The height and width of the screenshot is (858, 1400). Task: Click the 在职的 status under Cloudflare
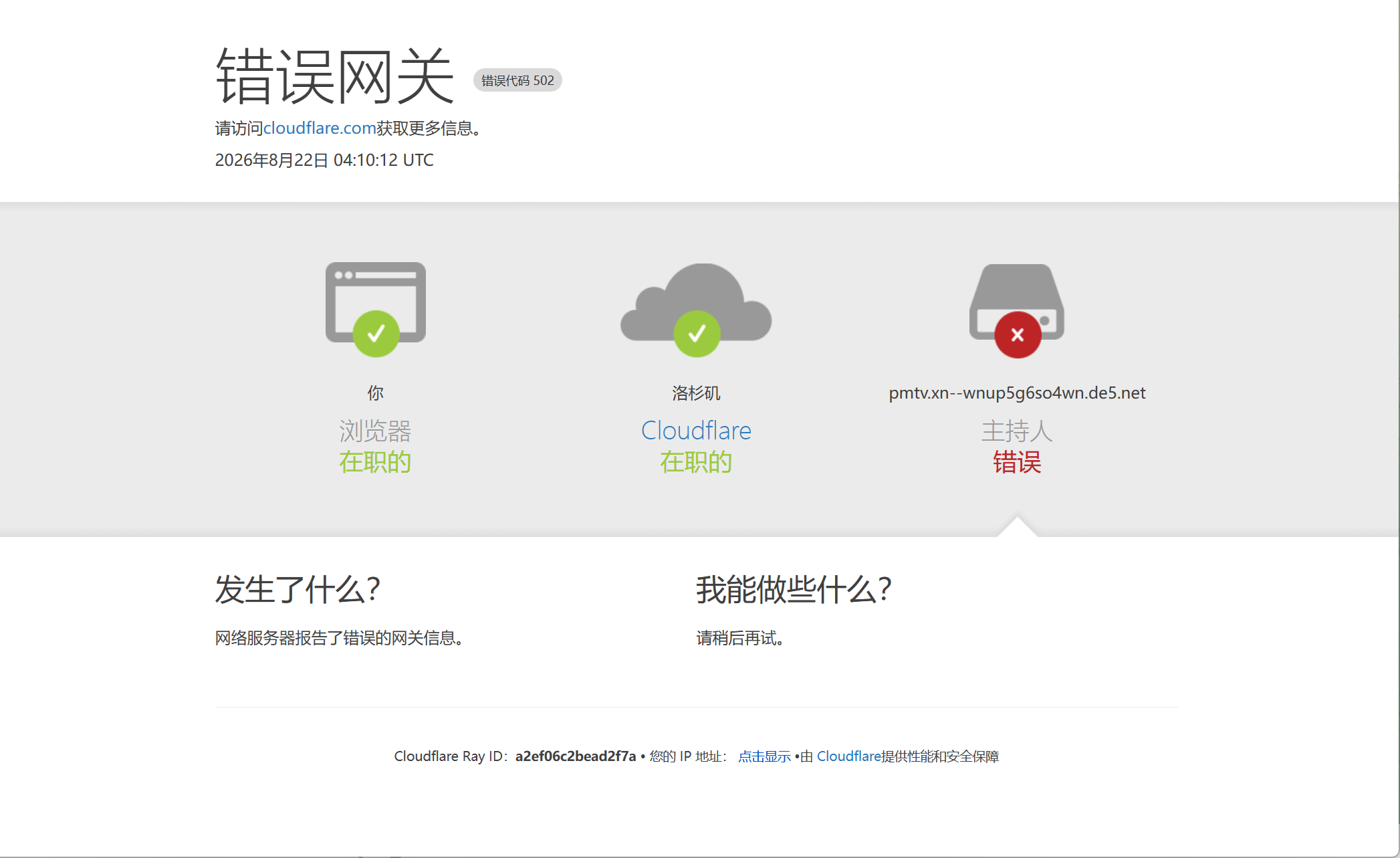pos(696,462)
